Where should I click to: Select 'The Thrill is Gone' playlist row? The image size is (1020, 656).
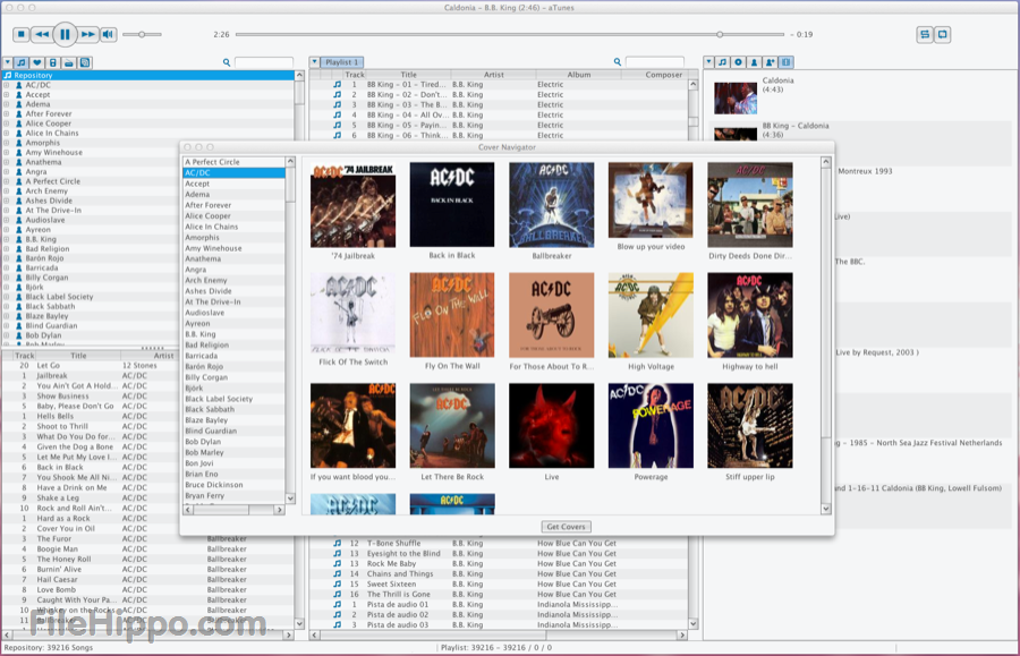[498, 594]
